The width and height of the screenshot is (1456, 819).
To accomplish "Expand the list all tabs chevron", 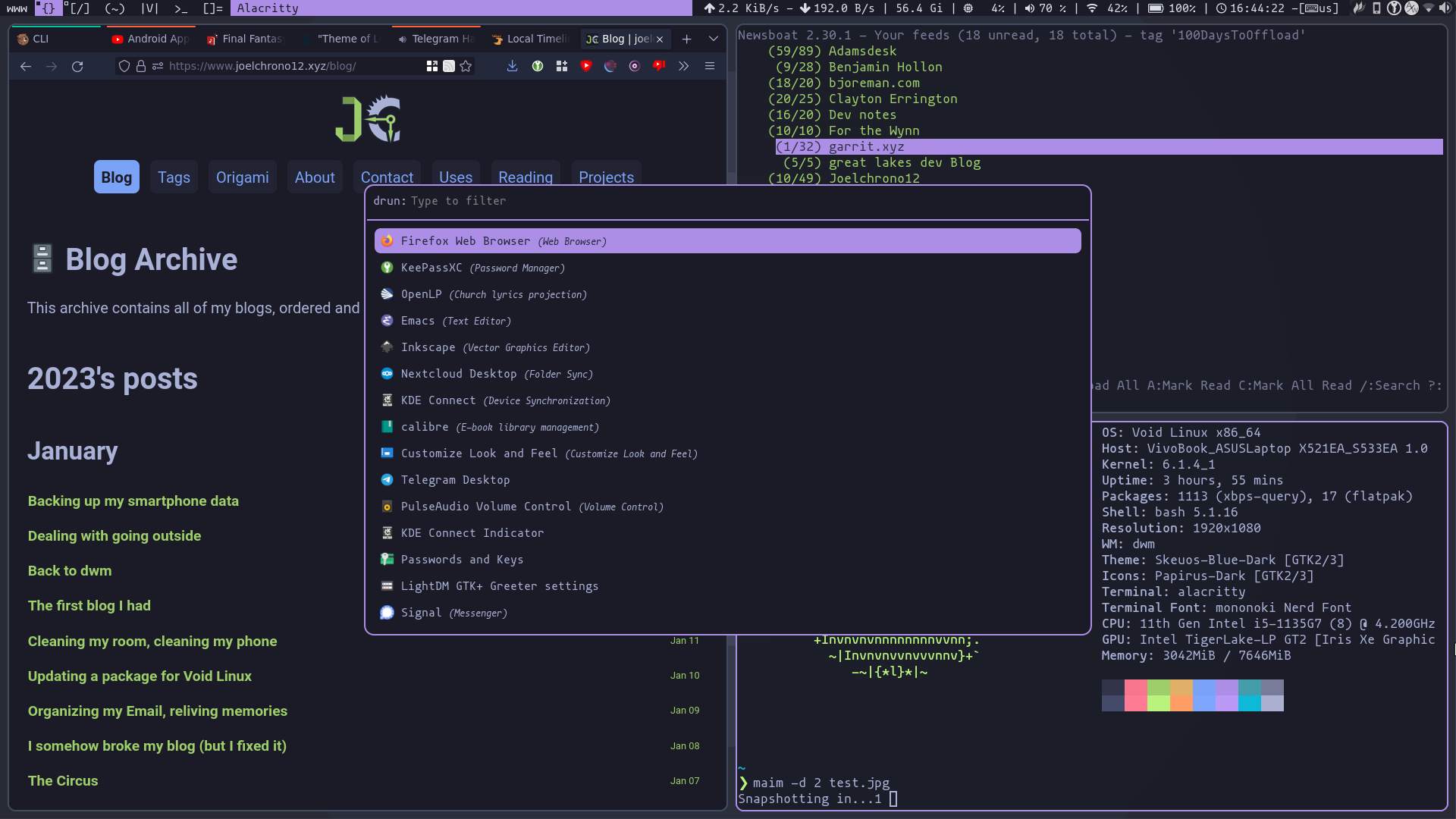I will (714, 39).
